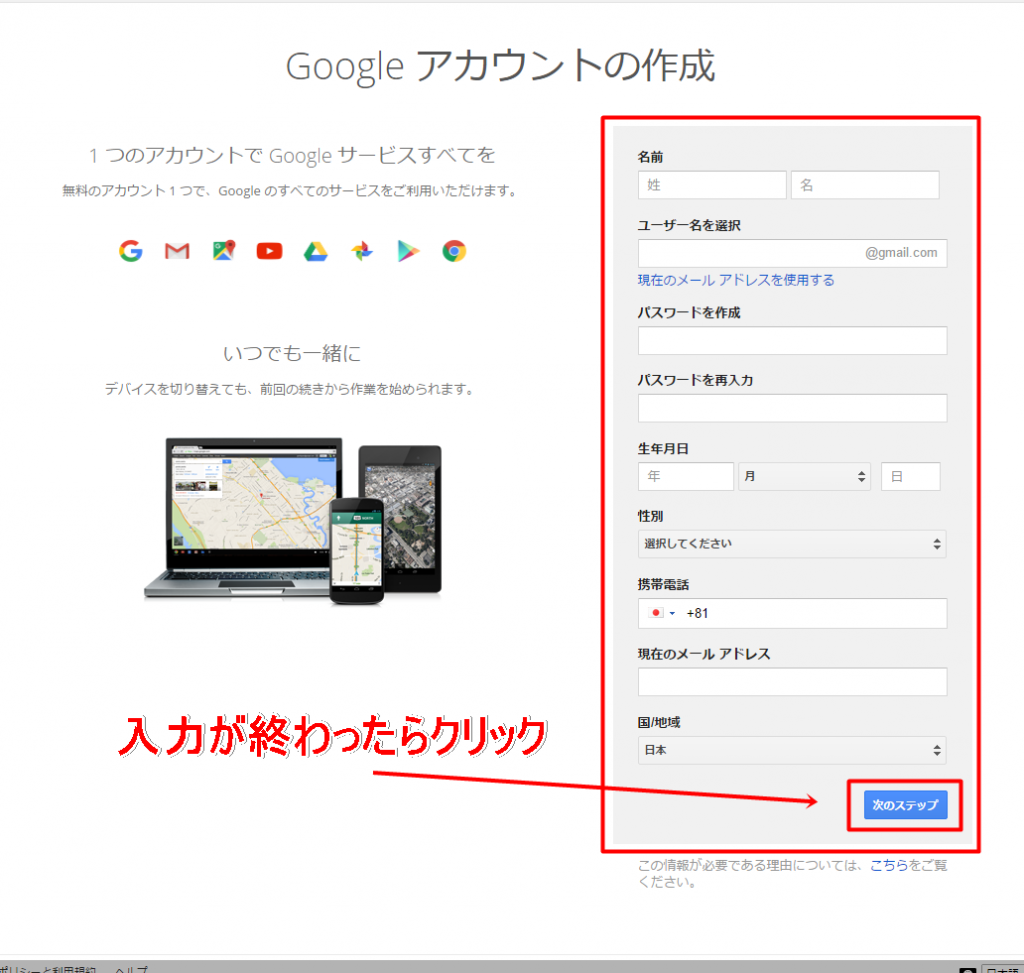The image size is (1024, 973).
Task: Click the birth year 年 field
Action: tap(686, 477)
